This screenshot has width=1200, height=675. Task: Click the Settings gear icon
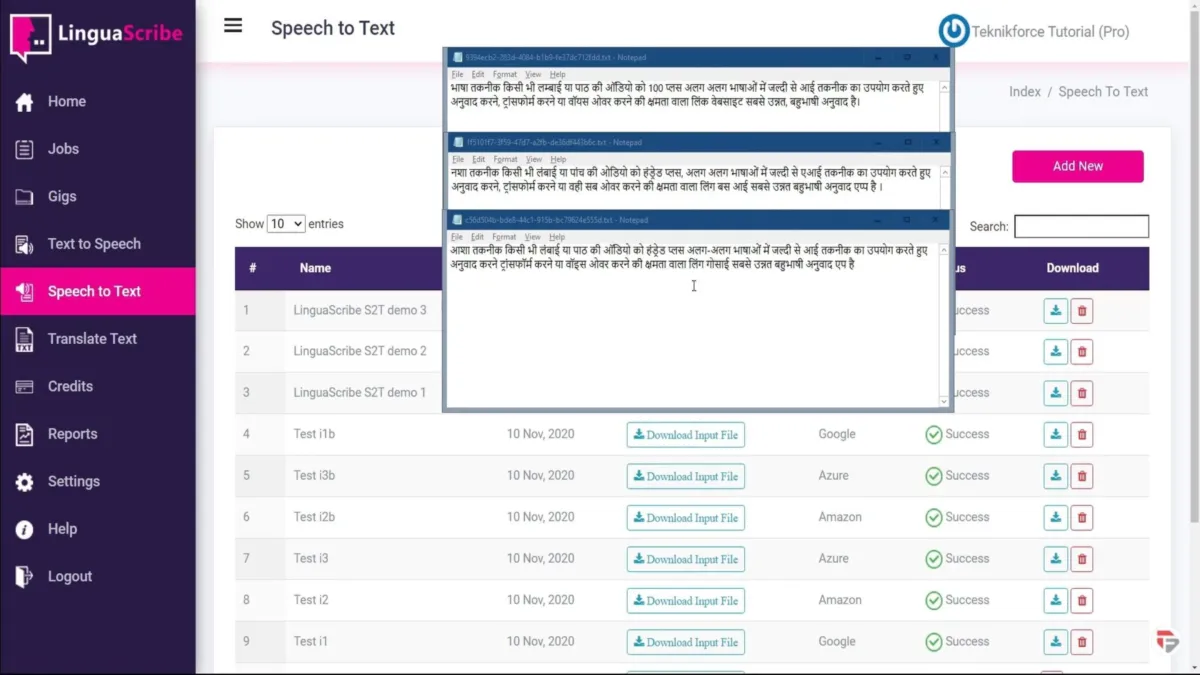coord(25,482)
